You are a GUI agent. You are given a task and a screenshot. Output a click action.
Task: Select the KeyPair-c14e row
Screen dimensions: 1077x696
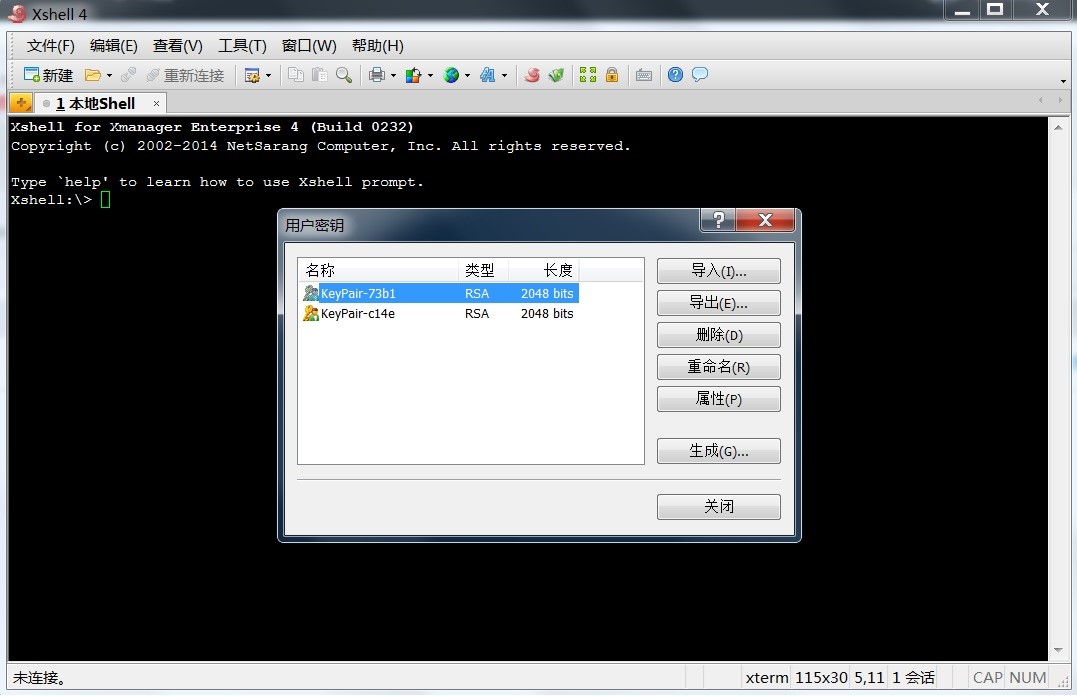coord(440,313)
